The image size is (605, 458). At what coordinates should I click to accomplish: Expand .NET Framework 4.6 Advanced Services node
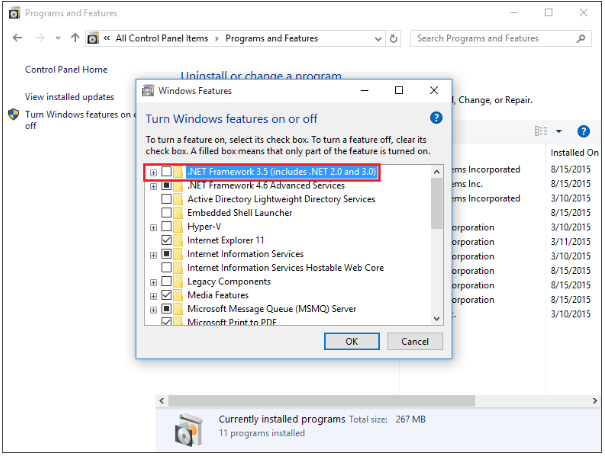click(153, 186)
